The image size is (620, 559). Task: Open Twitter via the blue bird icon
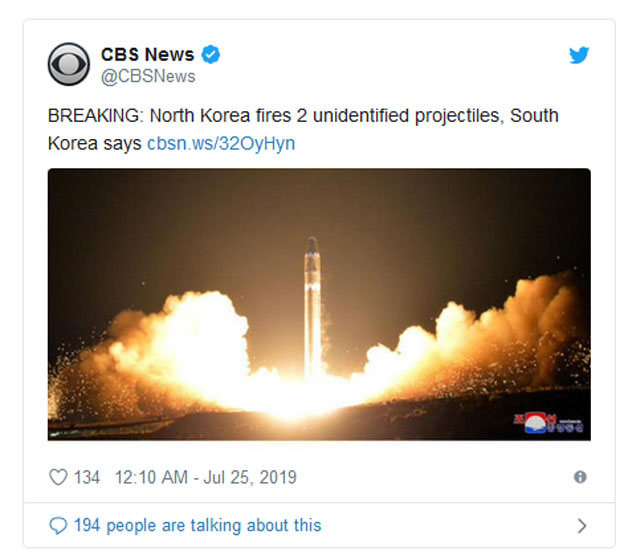pyautogui.click(x=579, y=55)
